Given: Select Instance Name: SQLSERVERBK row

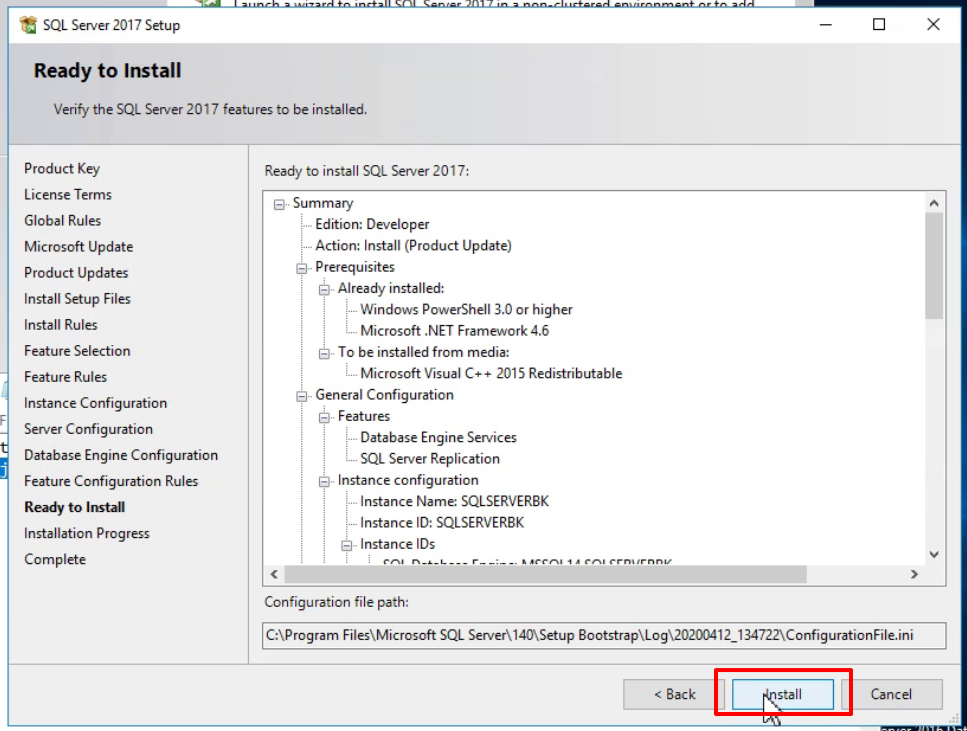Looking at the screenshot, I should click(x=455, y=502).
